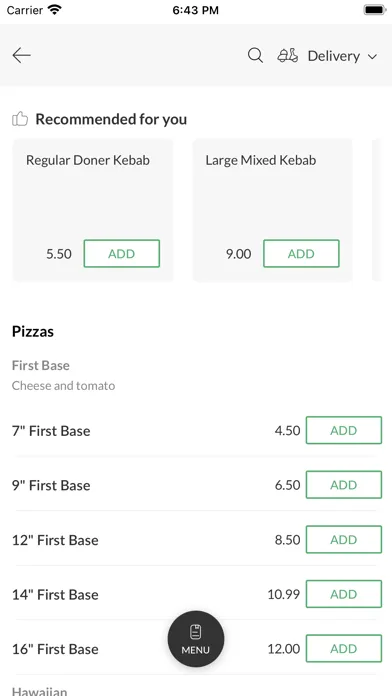392x696 pixels.
Task: Select the Pizzas category heading
Action: click(x=33, y=332)
